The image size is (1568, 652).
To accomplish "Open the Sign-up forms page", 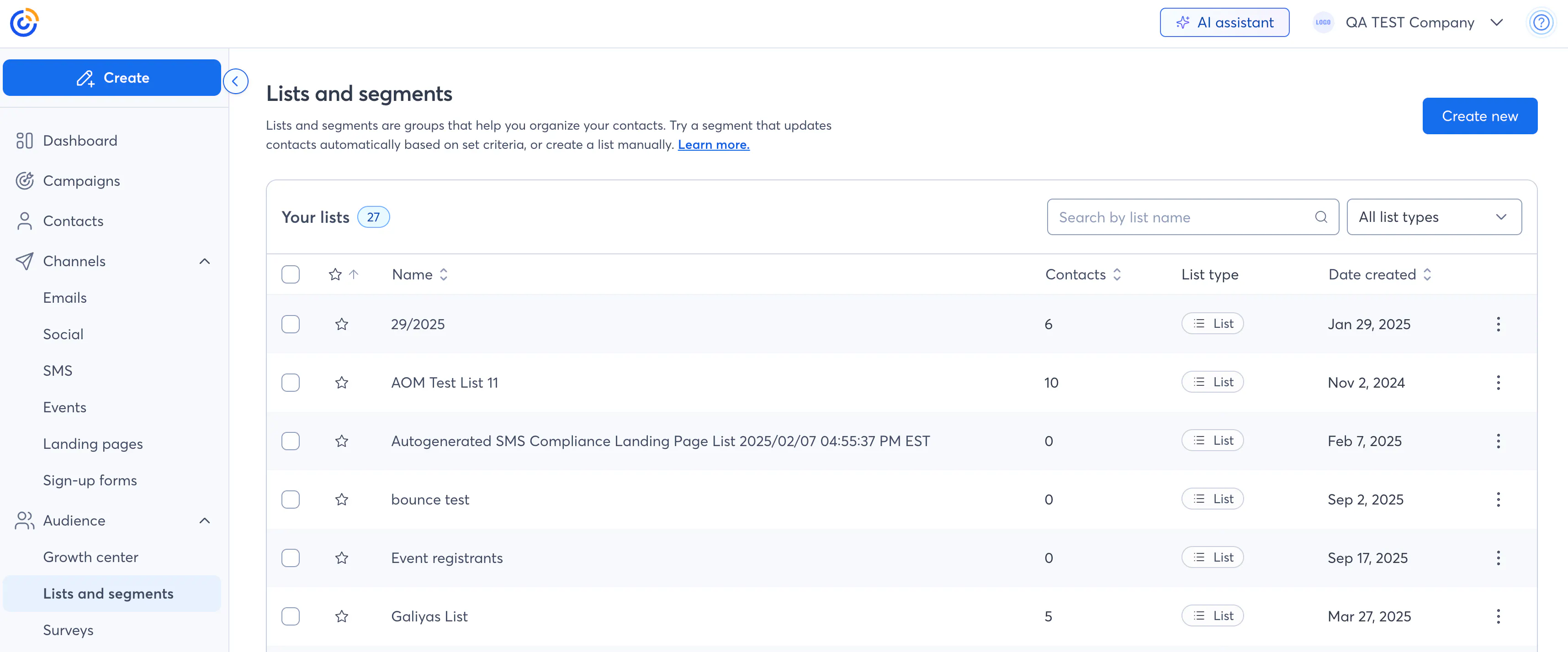I will point(90,480).
